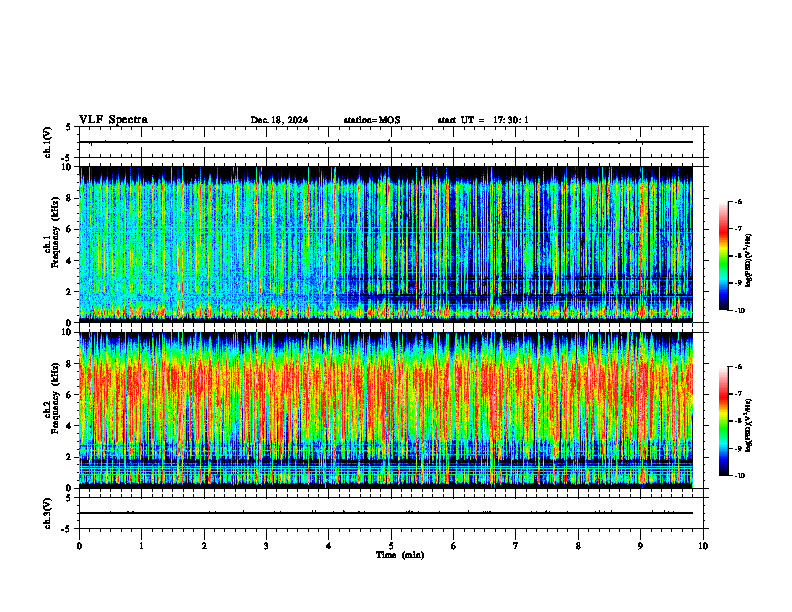Click the "-6" label on ch.1 color bar
Screen dimensions: 792x612
click(x=738, y=202)
